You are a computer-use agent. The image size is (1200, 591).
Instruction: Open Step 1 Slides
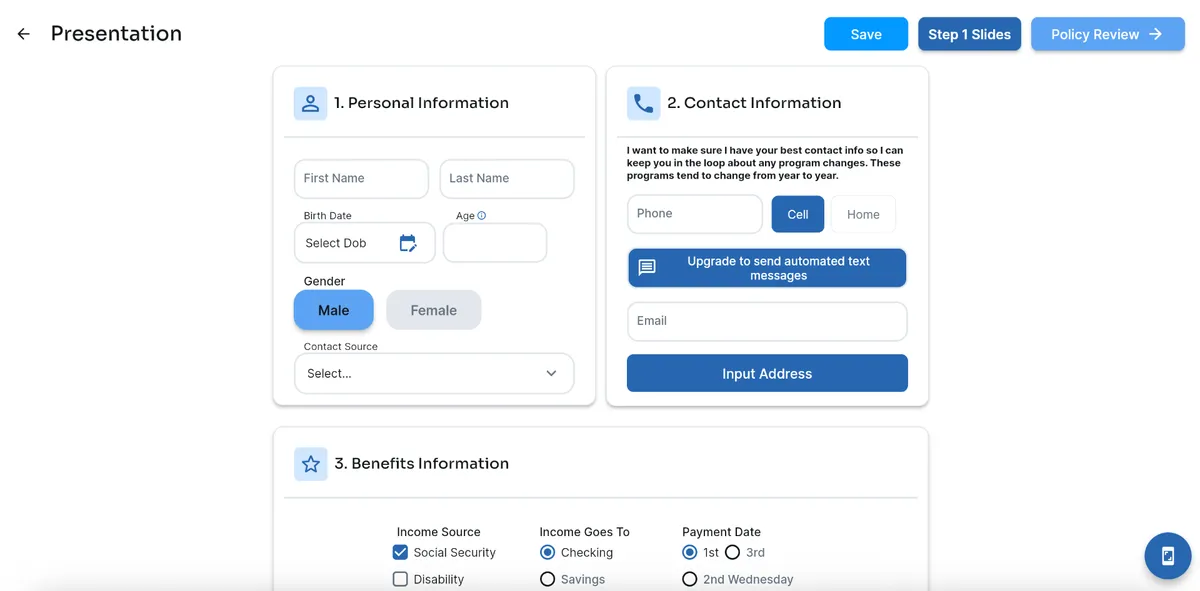pos(970,34)
